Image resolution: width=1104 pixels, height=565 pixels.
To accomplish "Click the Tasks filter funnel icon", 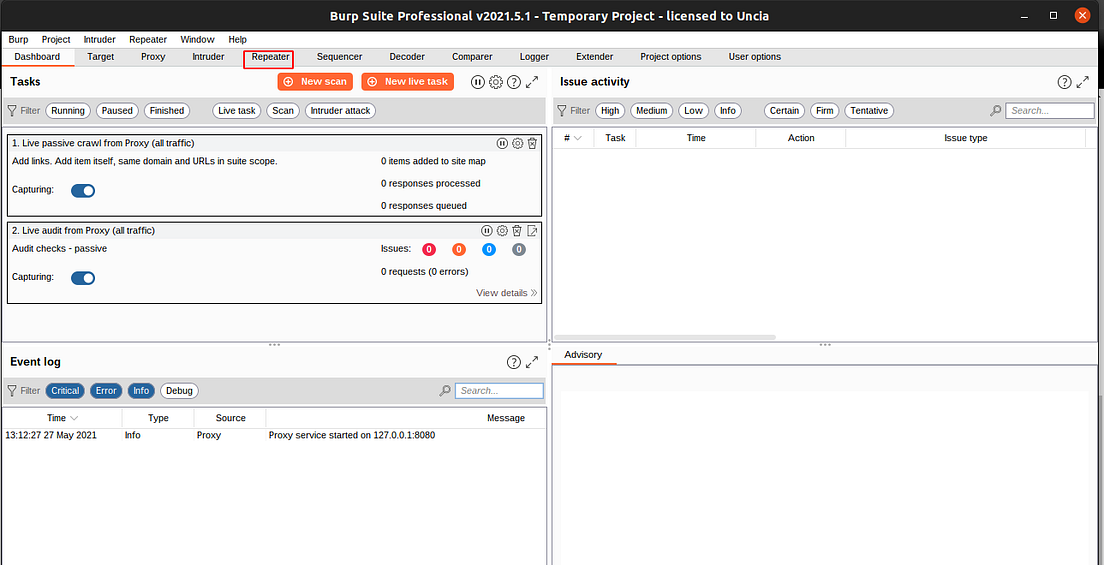I will pos(12,111).
